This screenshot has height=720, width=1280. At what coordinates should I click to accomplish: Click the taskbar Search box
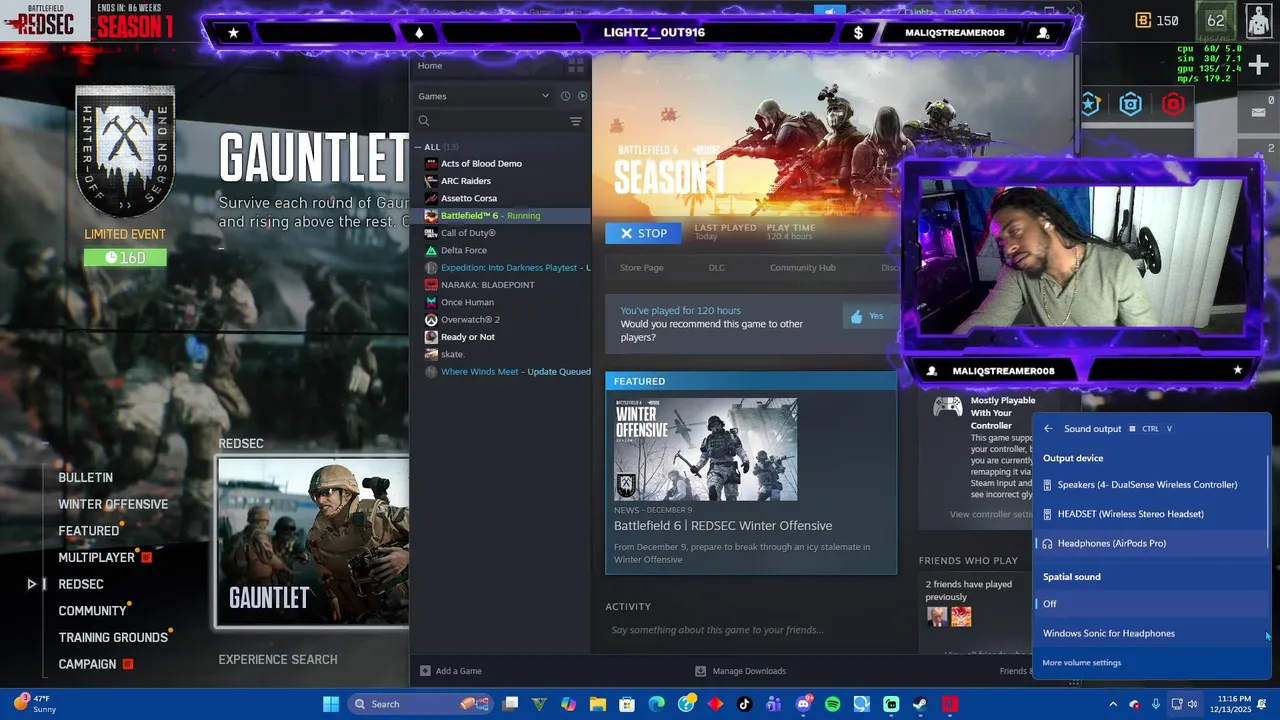(419, 704)
